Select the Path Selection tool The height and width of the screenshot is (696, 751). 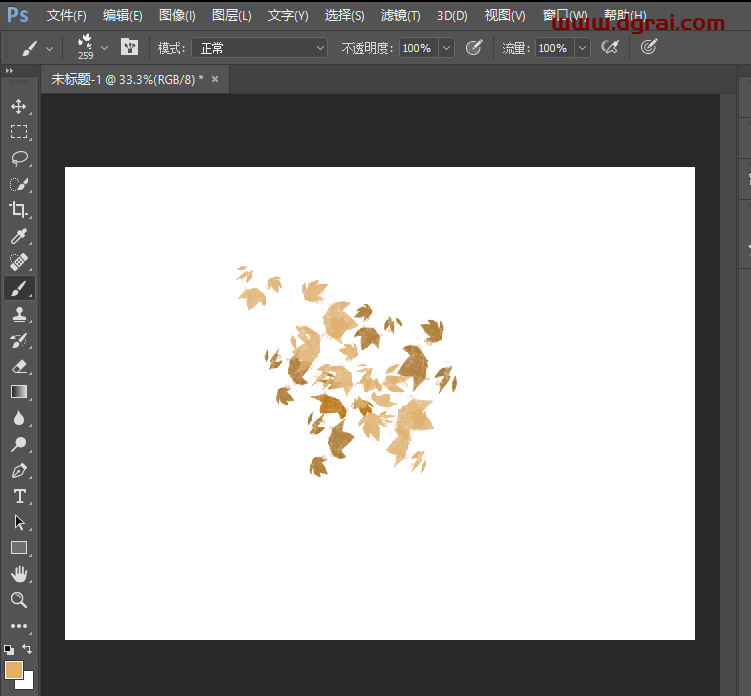19,522
